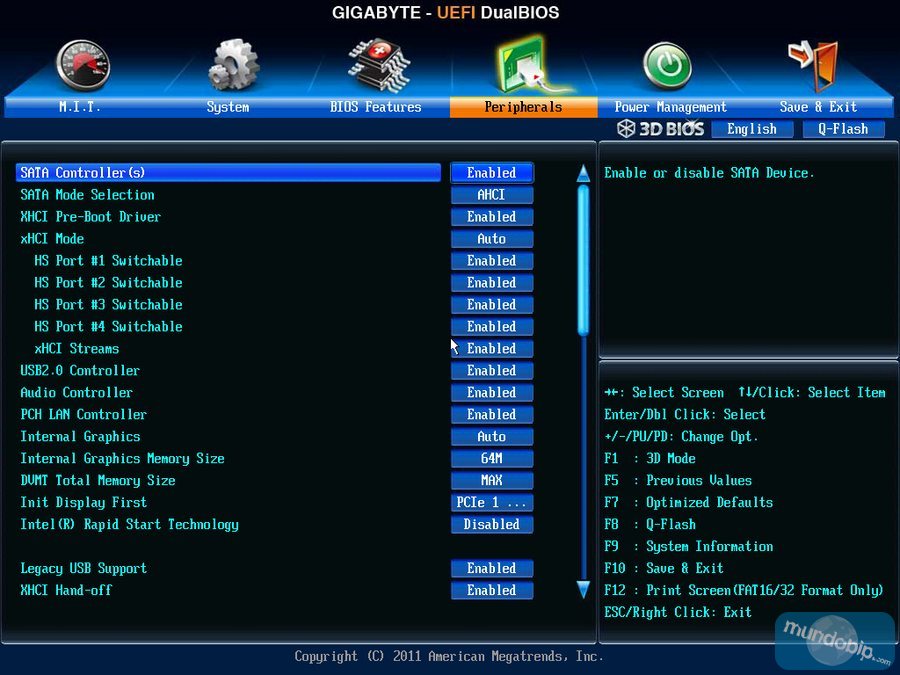900x675 pixels.
Task: Open the Save & Exit tab
Action: tap(818, 107)
